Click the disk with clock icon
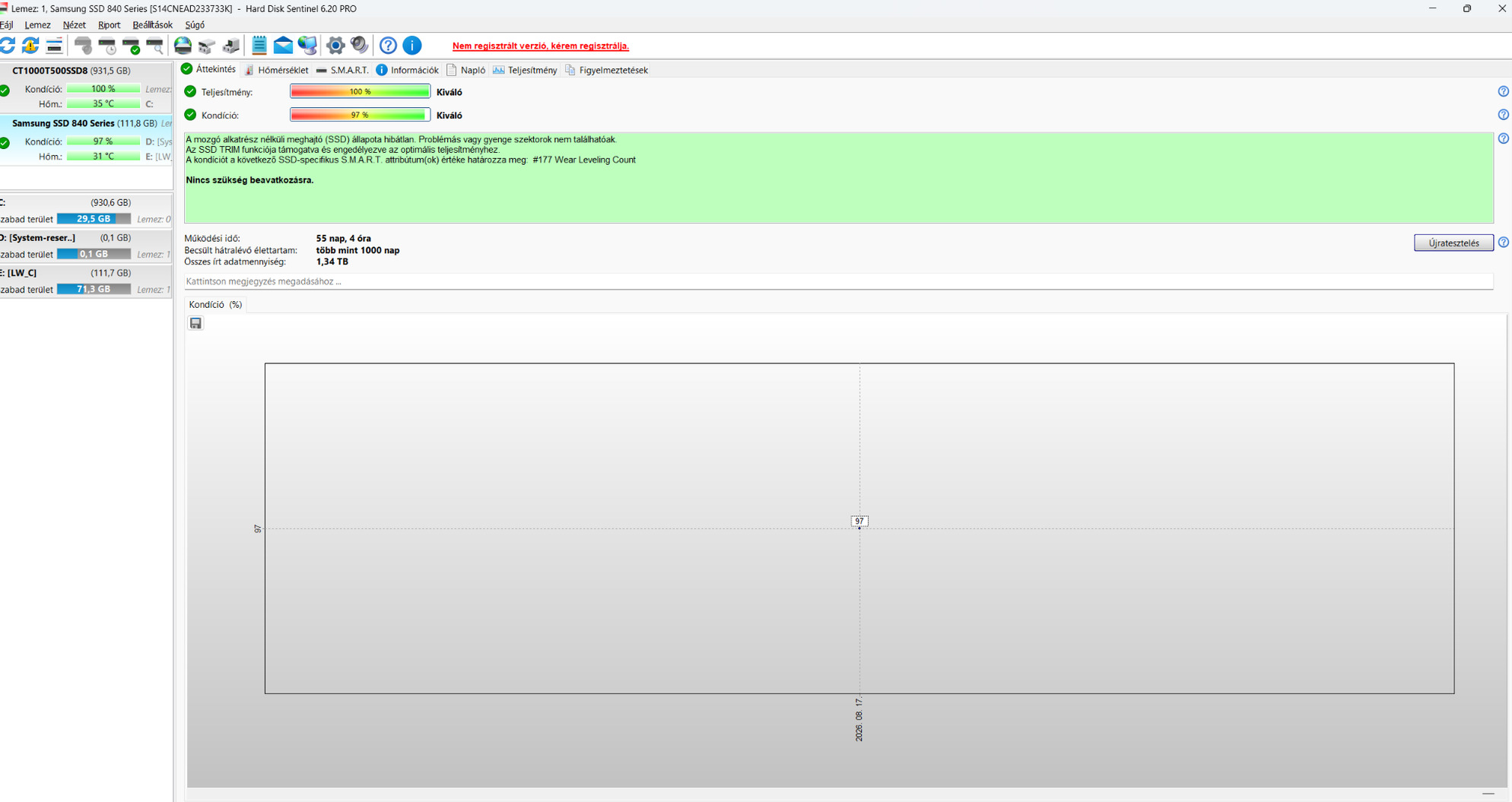The height and width of the screenshot is (802, 1512). (108, 46)
